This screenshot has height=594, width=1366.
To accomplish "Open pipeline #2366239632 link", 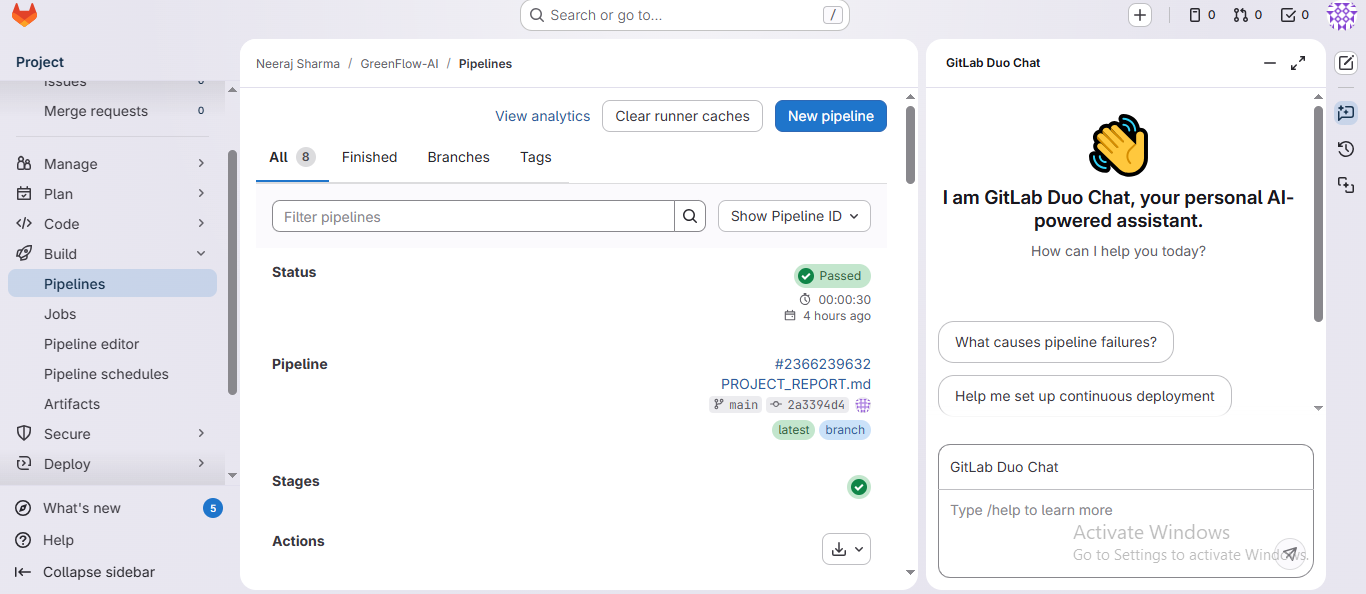I will (x=823, y=364).
